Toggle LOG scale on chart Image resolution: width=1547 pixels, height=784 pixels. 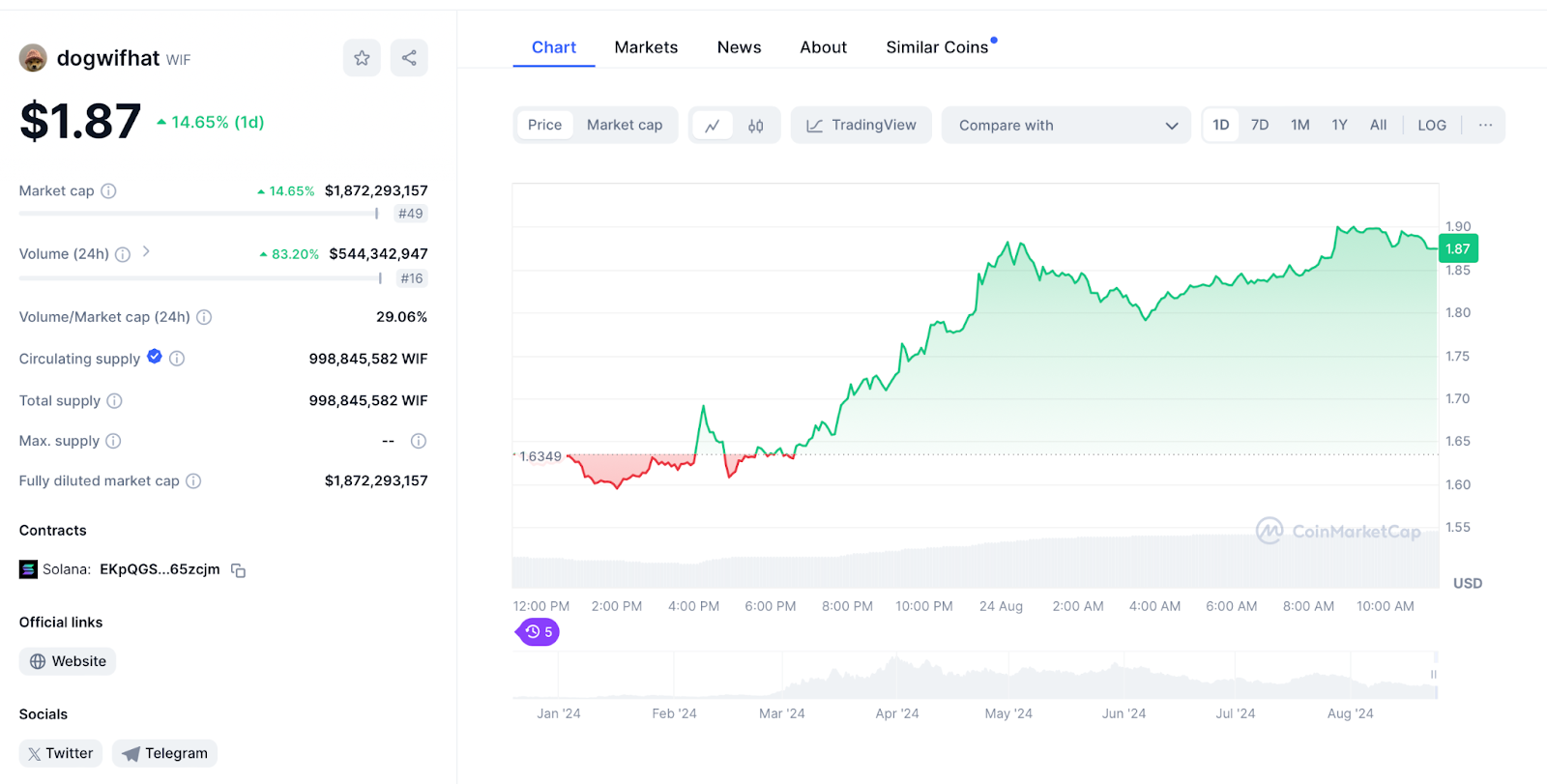point(1432,125)
